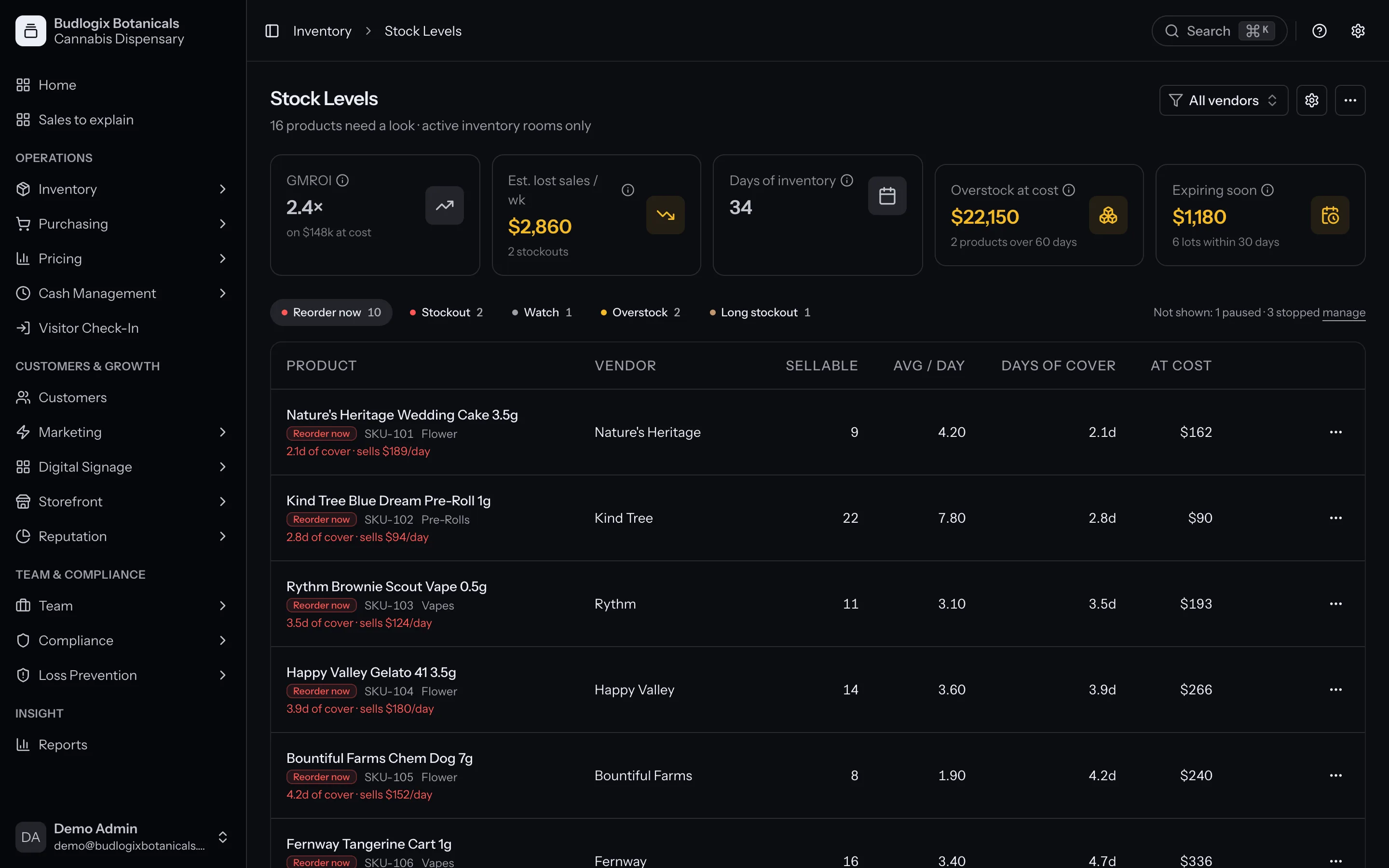Select the Watch filter tab
Image resolution: width=1389 pixels, height=868 pixels.
pos(541,312)
